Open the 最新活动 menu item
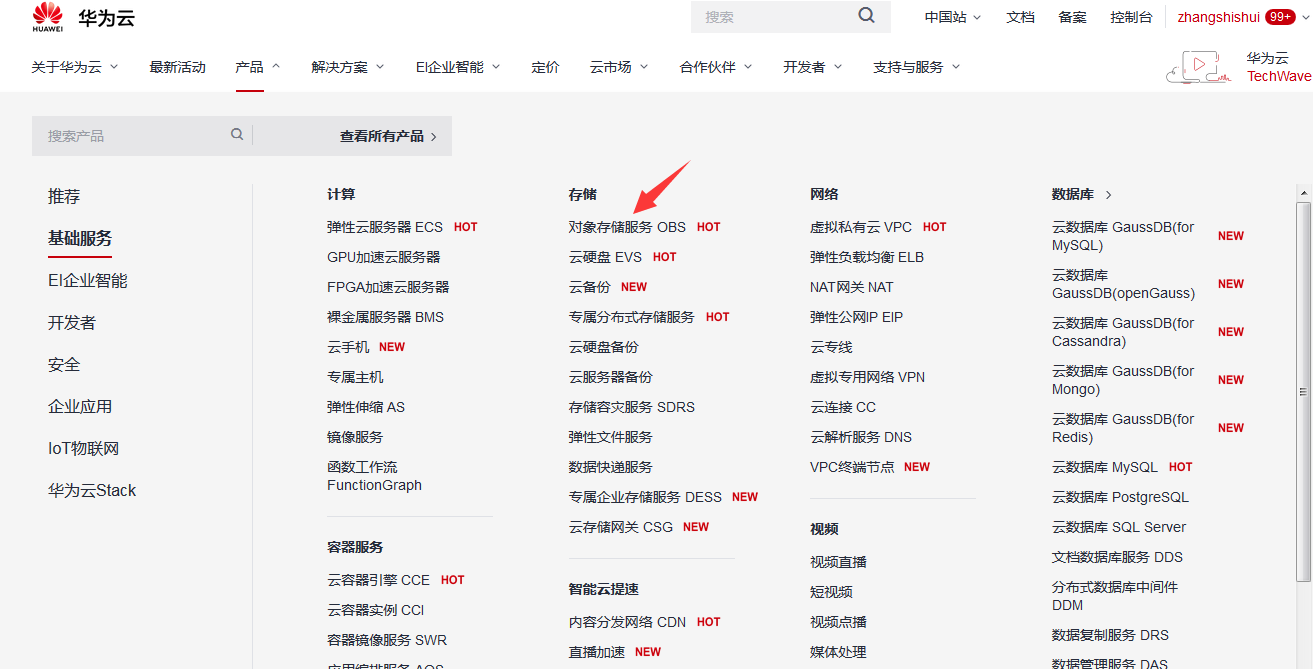1313x669 pixels. pos(177,67)
